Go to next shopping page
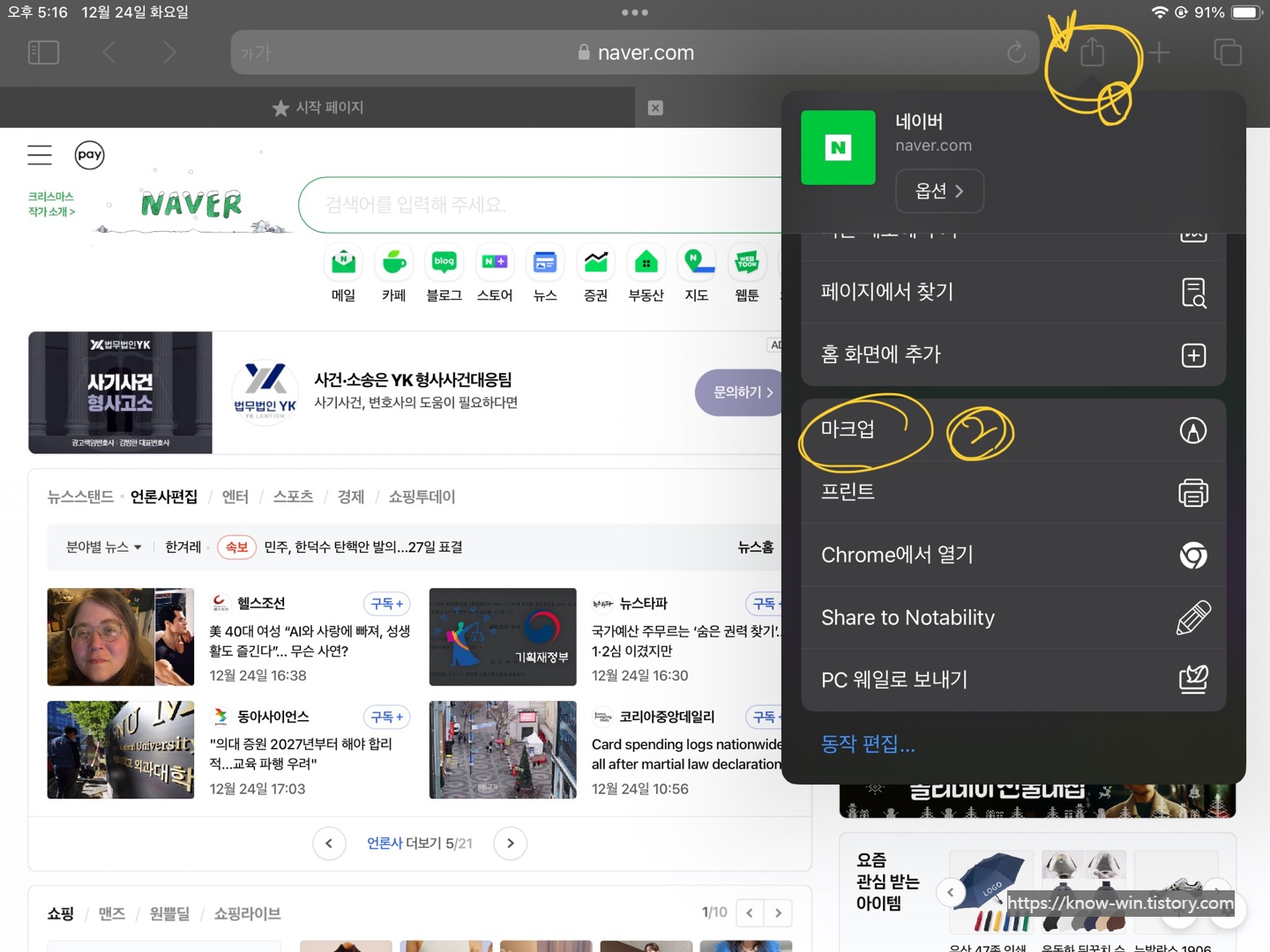This screenshot has width=1270, height=952. tap(778, 912)
